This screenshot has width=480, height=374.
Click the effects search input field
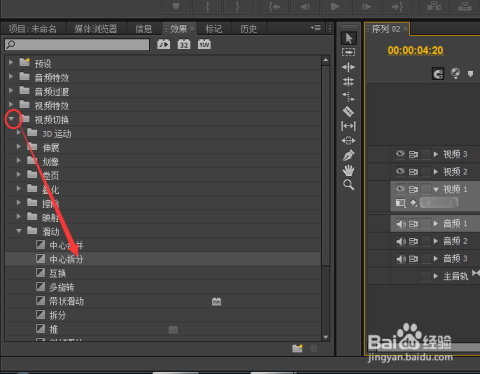77,44
